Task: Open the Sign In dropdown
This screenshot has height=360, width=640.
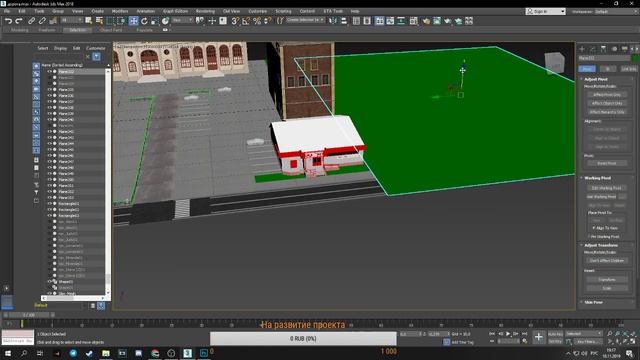Action: pos(546,11)
